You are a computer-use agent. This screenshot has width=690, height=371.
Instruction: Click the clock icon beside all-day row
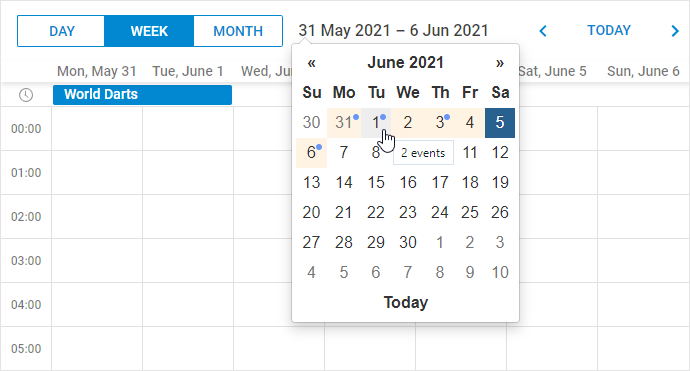pos(26,95)
